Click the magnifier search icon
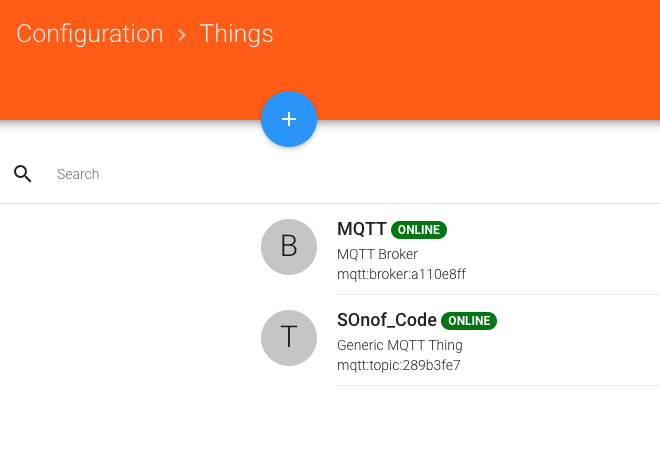 (x=23, y=174)
